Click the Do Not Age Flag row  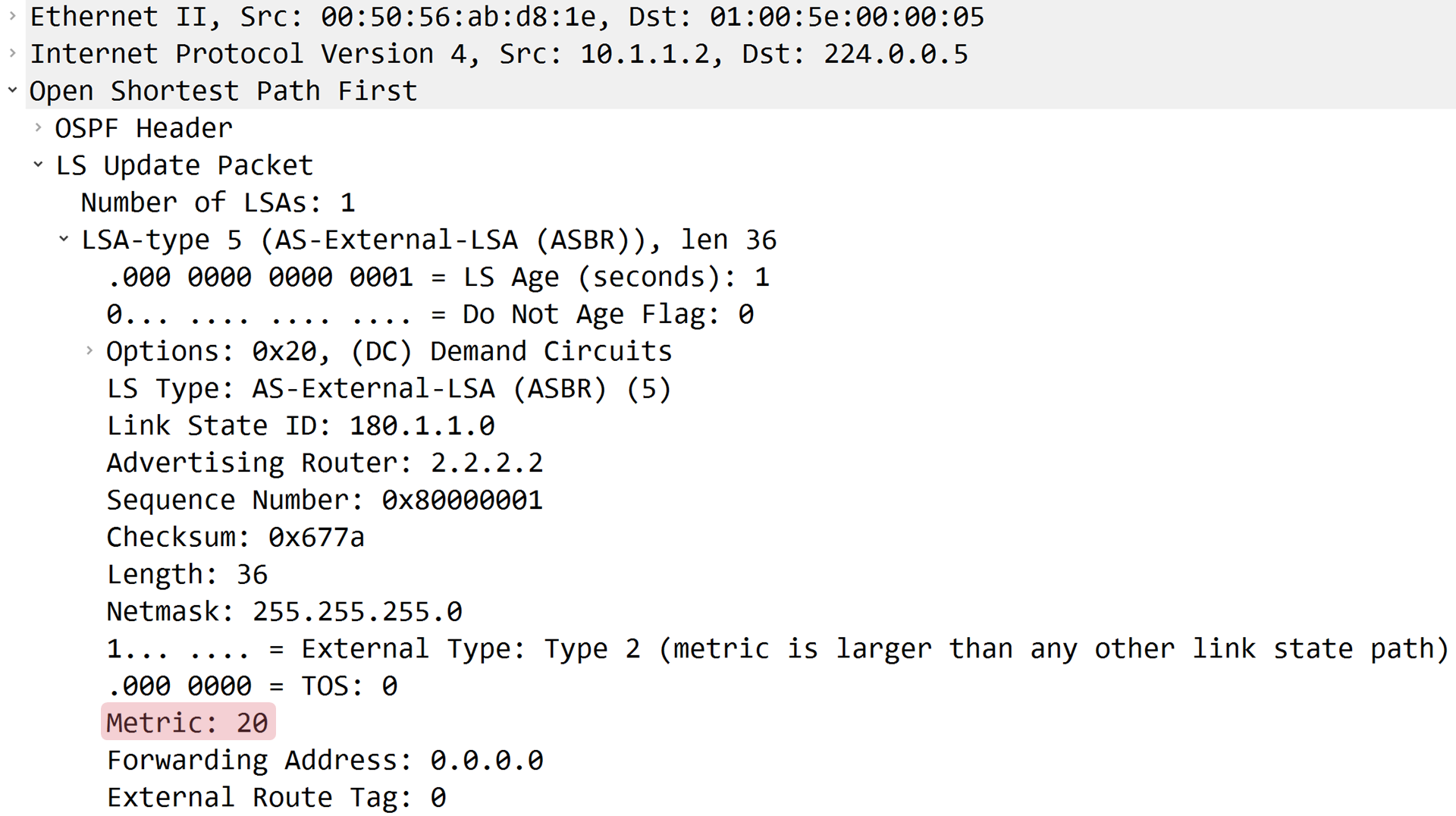(x=430, y=314)
